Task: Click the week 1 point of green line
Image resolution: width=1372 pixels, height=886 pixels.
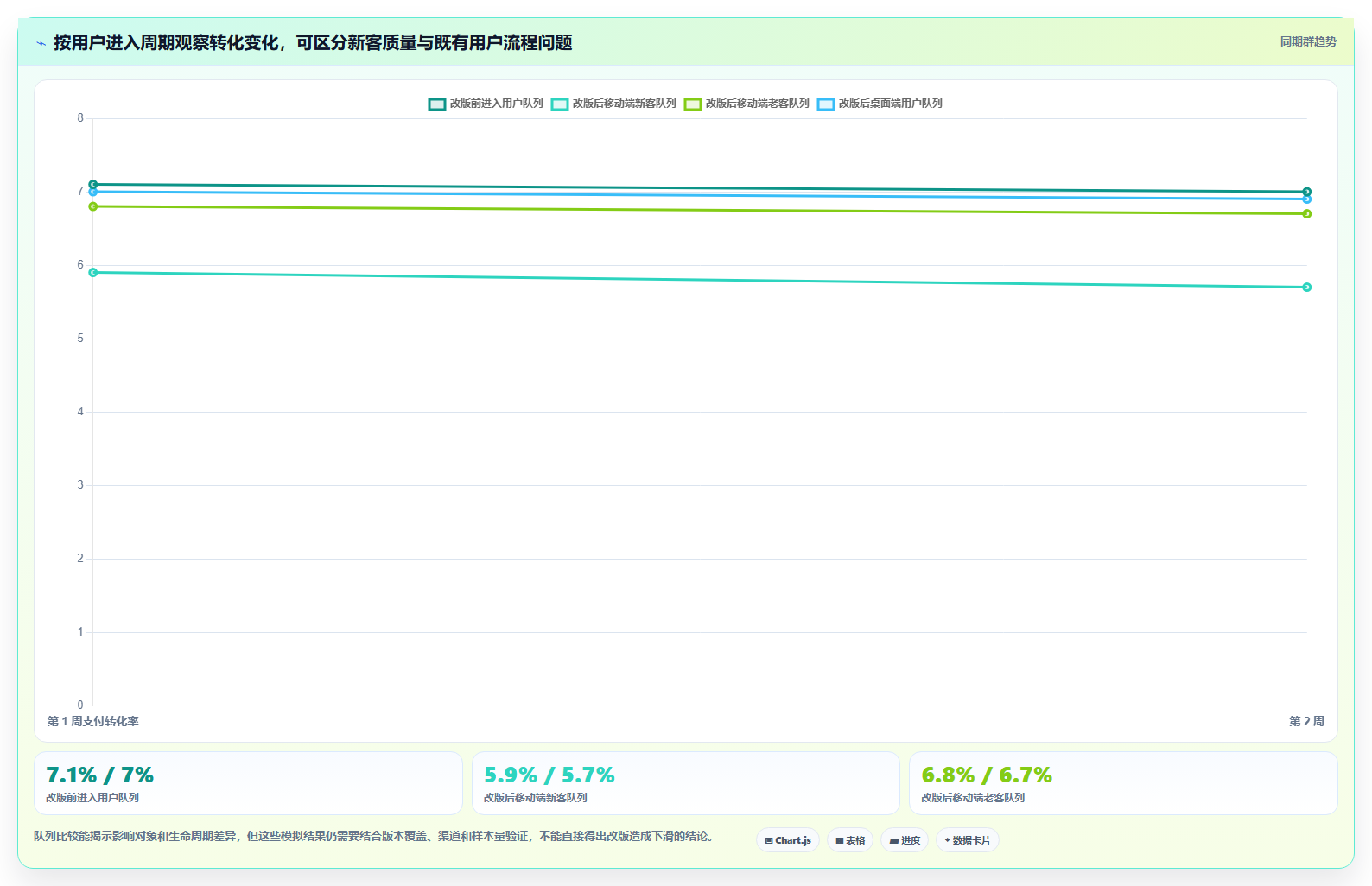Action: tap(93, 206)
